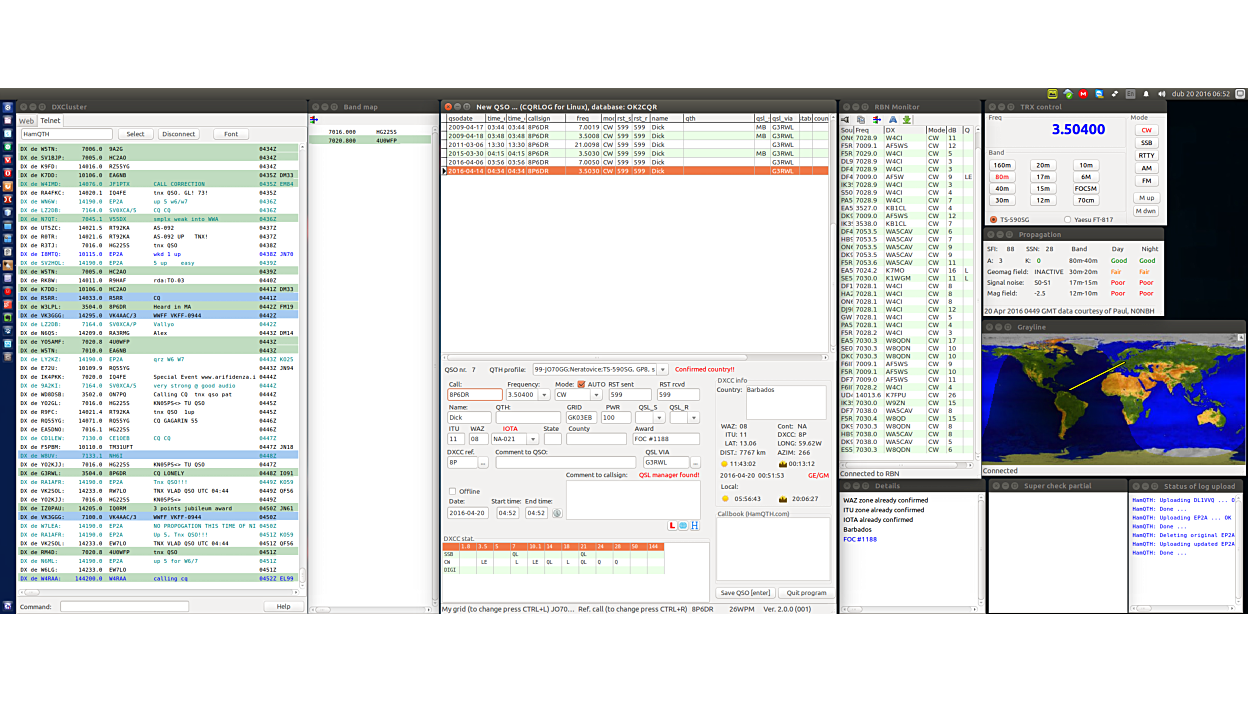Click Disconnect in DXCluster
The height and width of the screenshot is (702, 1248).
[178, 134]
